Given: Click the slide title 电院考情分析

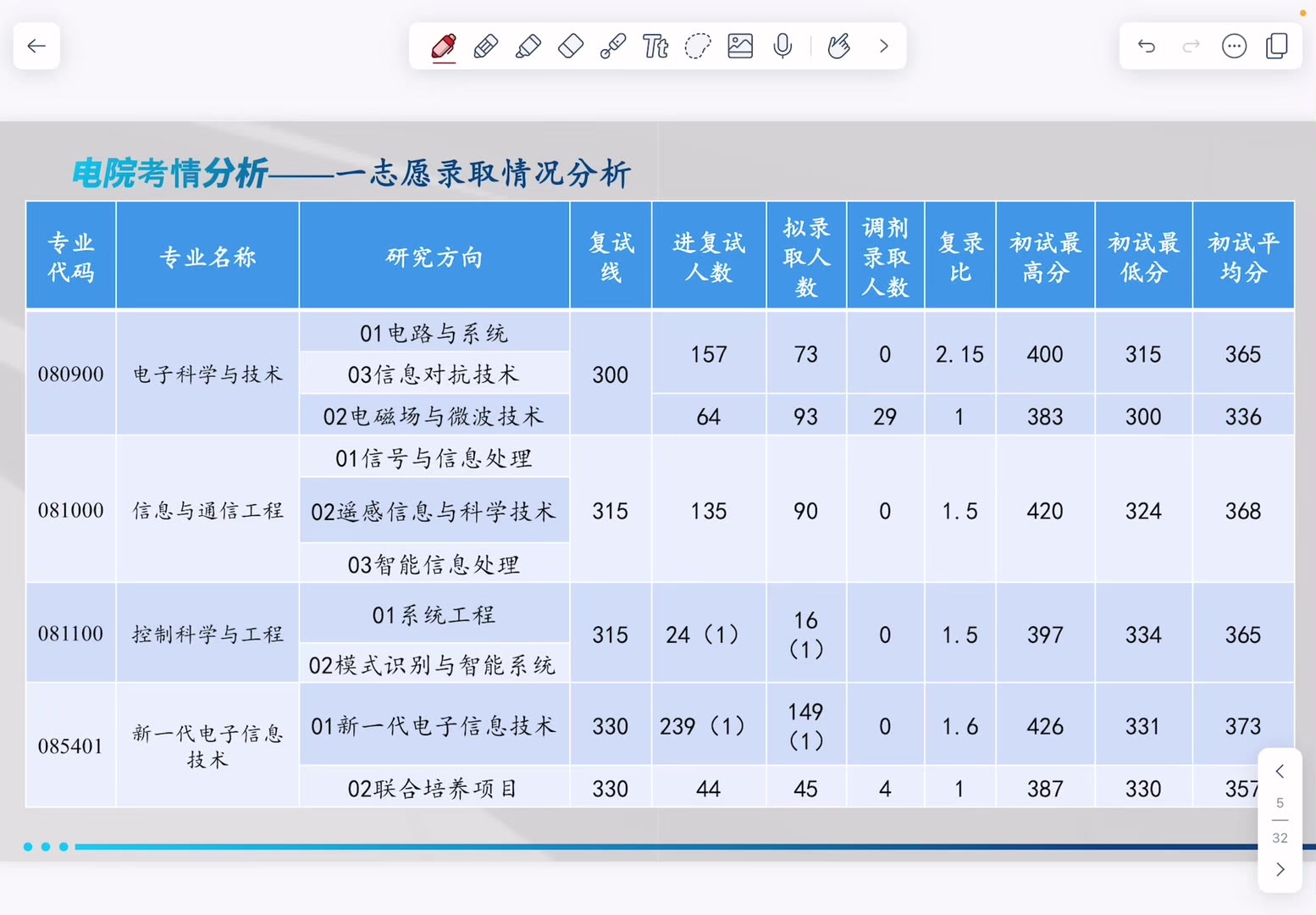Looking at the screenshot, I should (x=169, y=174).
